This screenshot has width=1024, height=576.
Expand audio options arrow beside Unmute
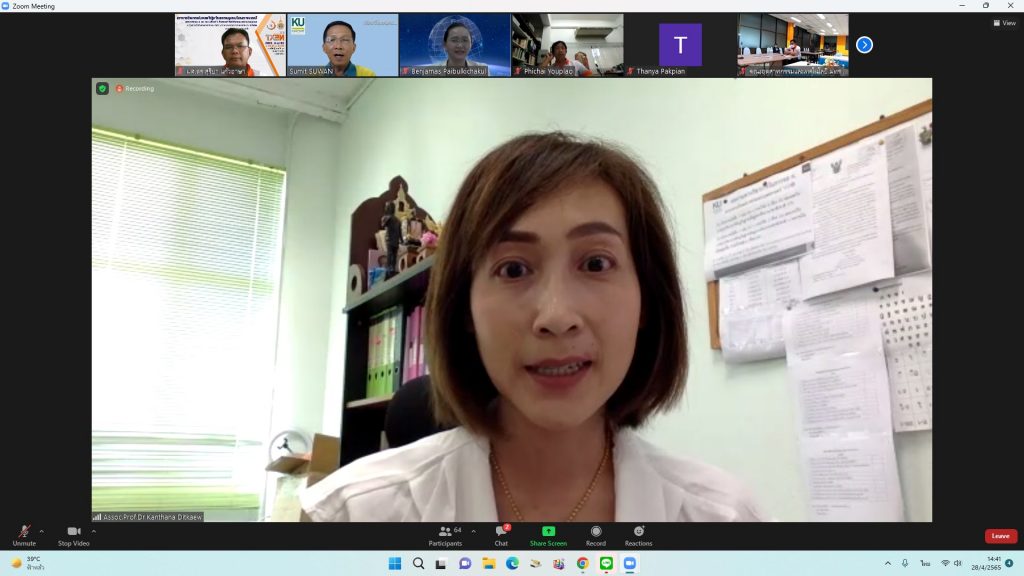coord(41,531)
